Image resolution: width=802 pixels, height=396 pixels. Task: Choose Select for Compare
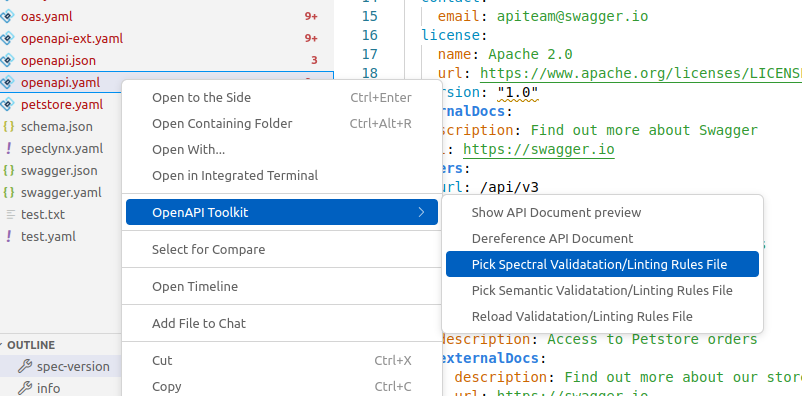tap(282, 250)
